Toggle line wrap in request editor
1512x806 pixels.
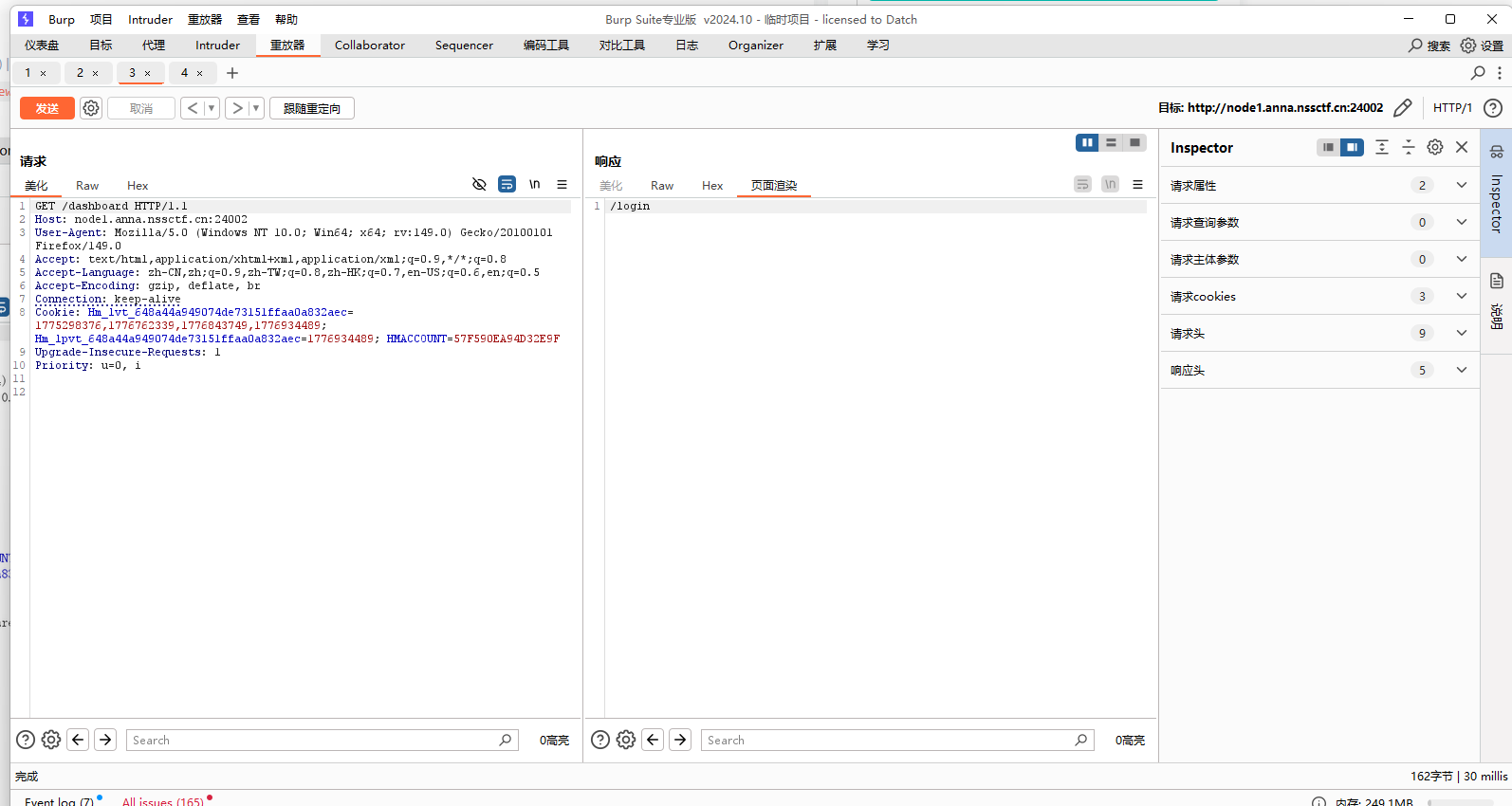coord(507,185)
